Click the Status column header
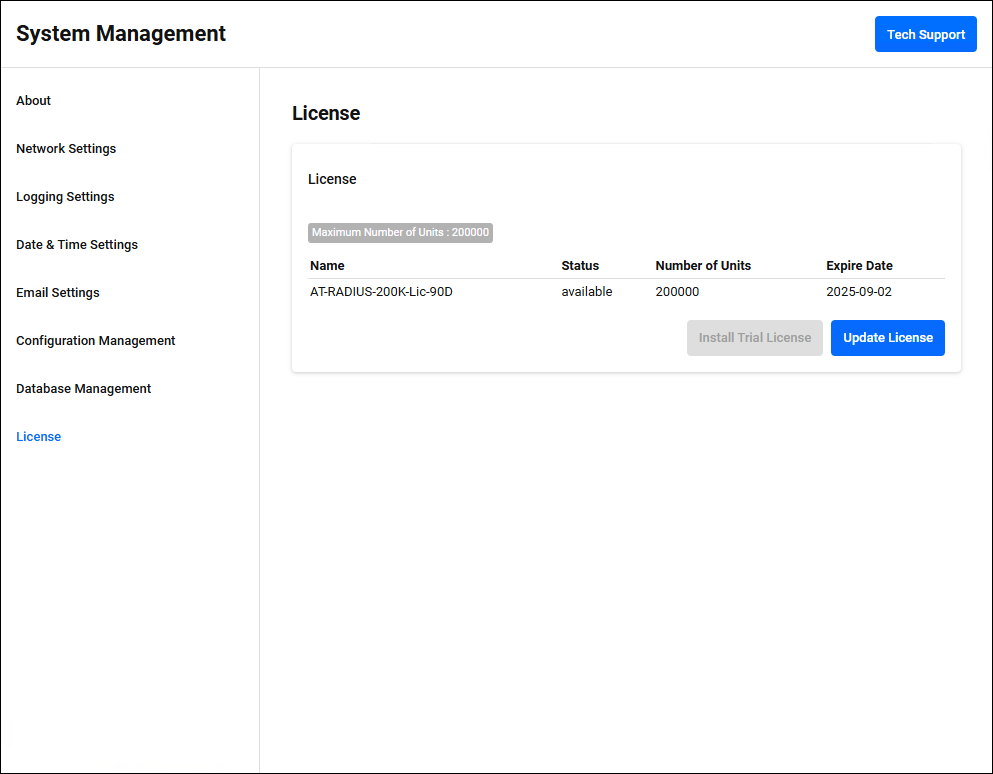The image size is (993, 774). click(580, 266)
